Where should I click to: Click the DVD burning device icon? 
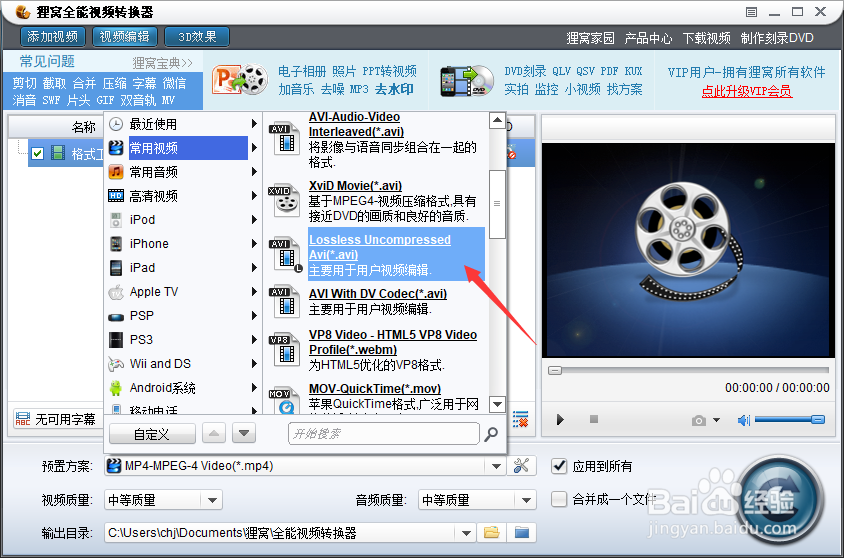point(466,81)
